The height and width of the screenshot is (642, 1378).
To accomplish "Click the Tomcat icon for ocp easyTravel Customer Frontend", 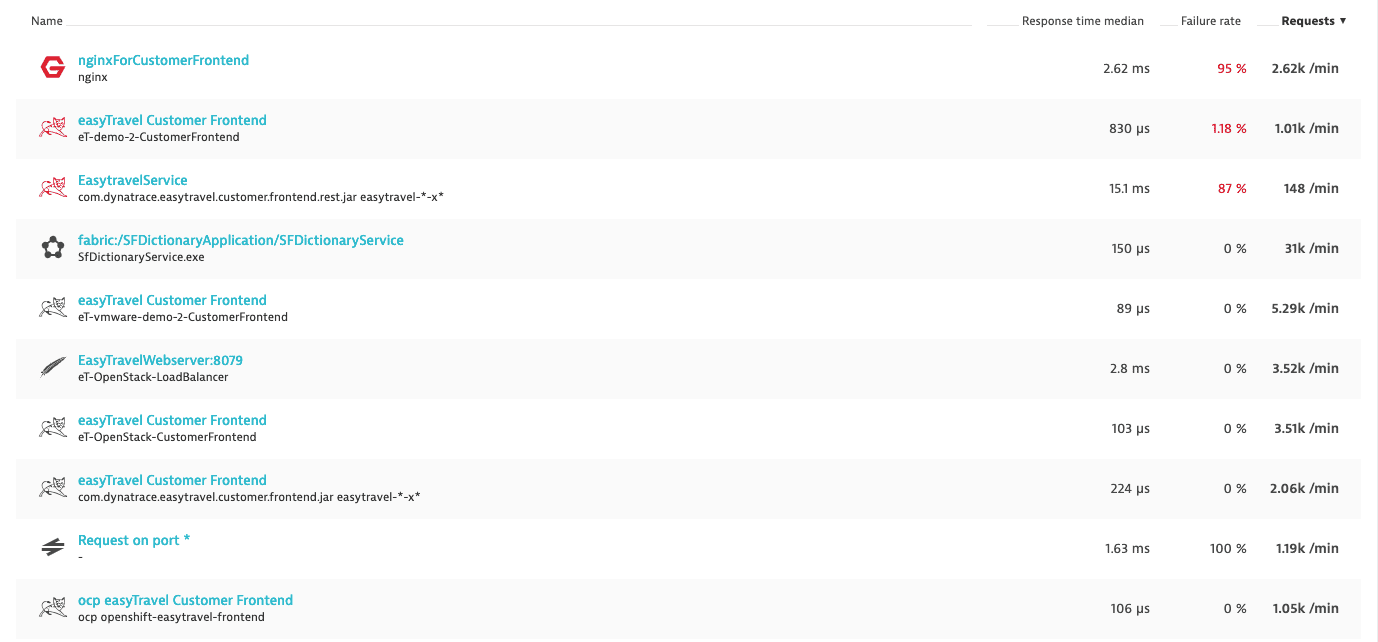I will click(x=52, y=608).
